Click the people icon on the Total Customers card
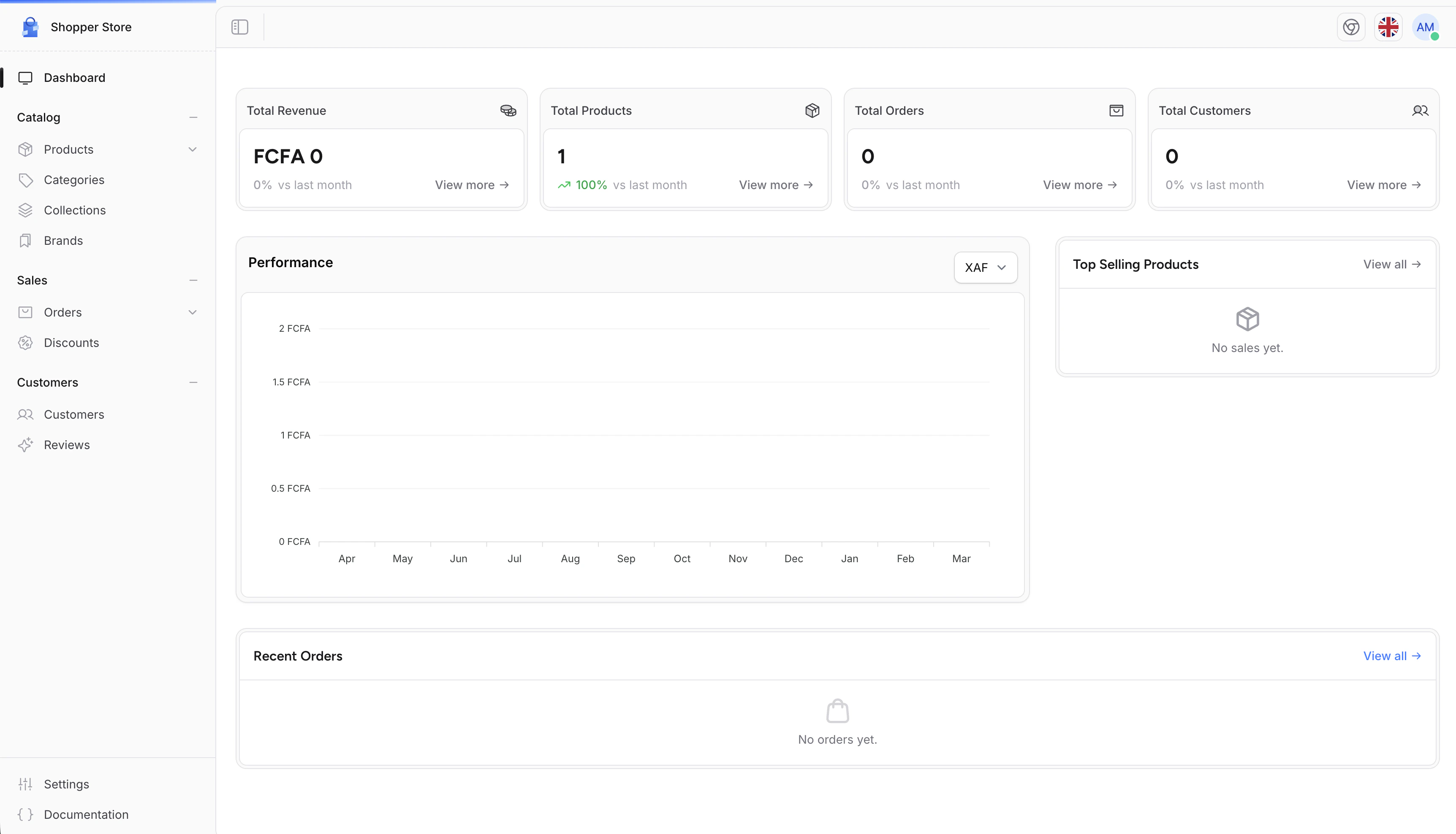This screenshot has width=1456, height=834. pyautogui.click(x=1421, y=110)
